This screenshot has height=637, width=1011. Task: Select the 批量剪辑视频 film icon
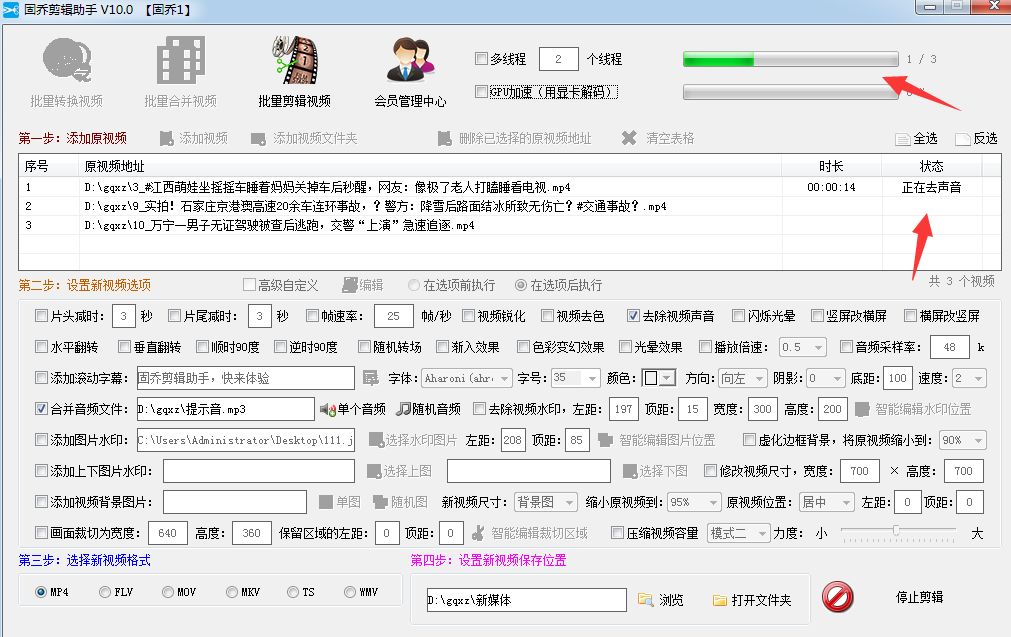[295, 60]
